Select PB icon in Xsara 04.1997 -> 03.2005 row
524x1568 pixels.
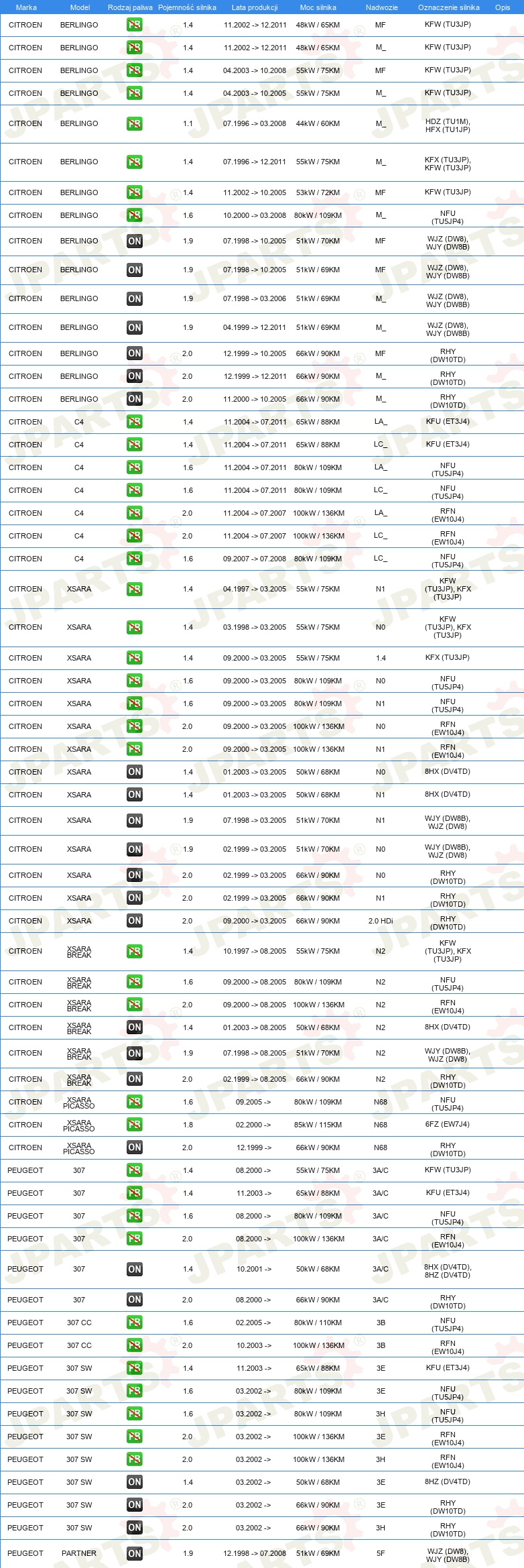(134, 590)
